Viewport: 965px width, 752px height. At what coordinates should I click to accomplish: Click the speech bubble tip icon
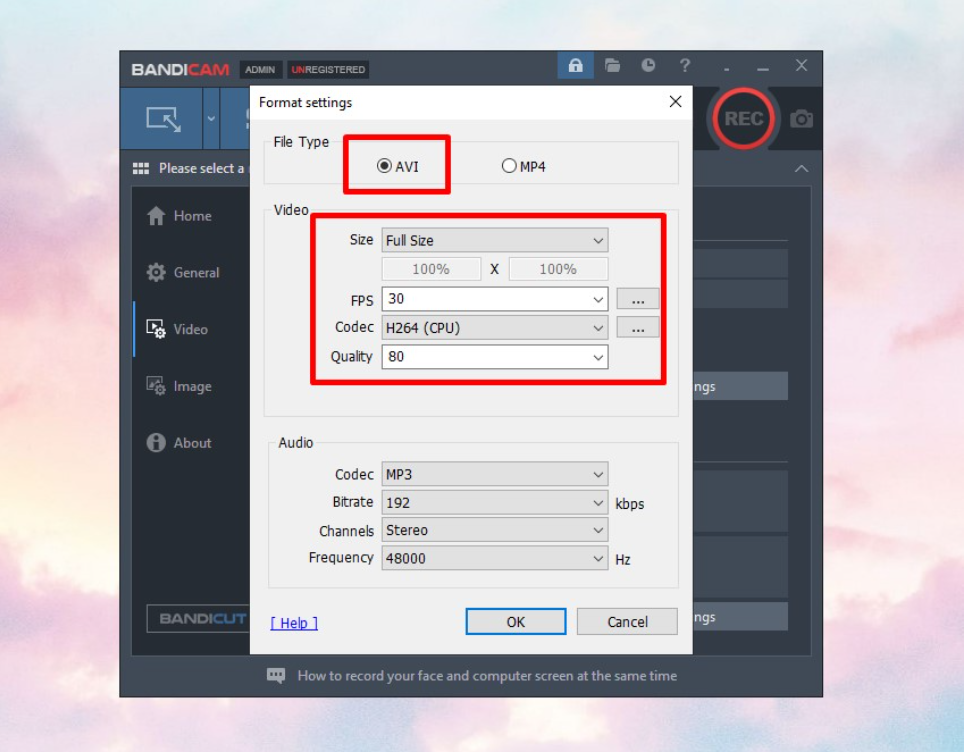tap(276, 676)
